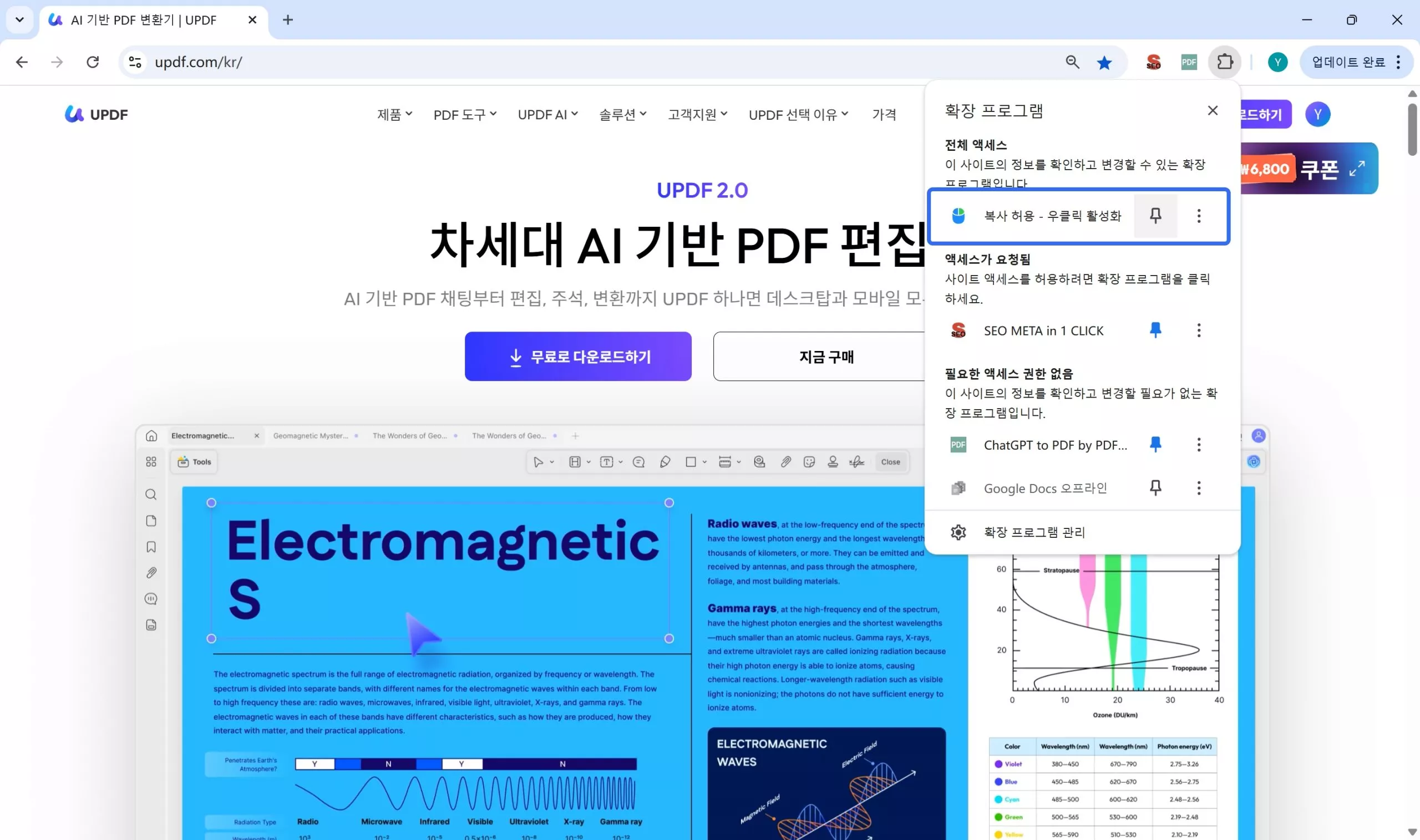The width and height of the screenshot is (1420, 840).
Task: Close the AI 기반 PDF 변환기 tab
Action: tap(252, 20)
